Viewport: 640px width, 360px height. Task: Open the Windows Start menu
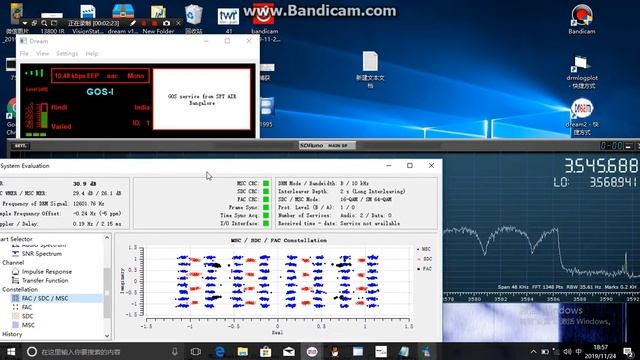pyautogui.click(x=11, y=351)
